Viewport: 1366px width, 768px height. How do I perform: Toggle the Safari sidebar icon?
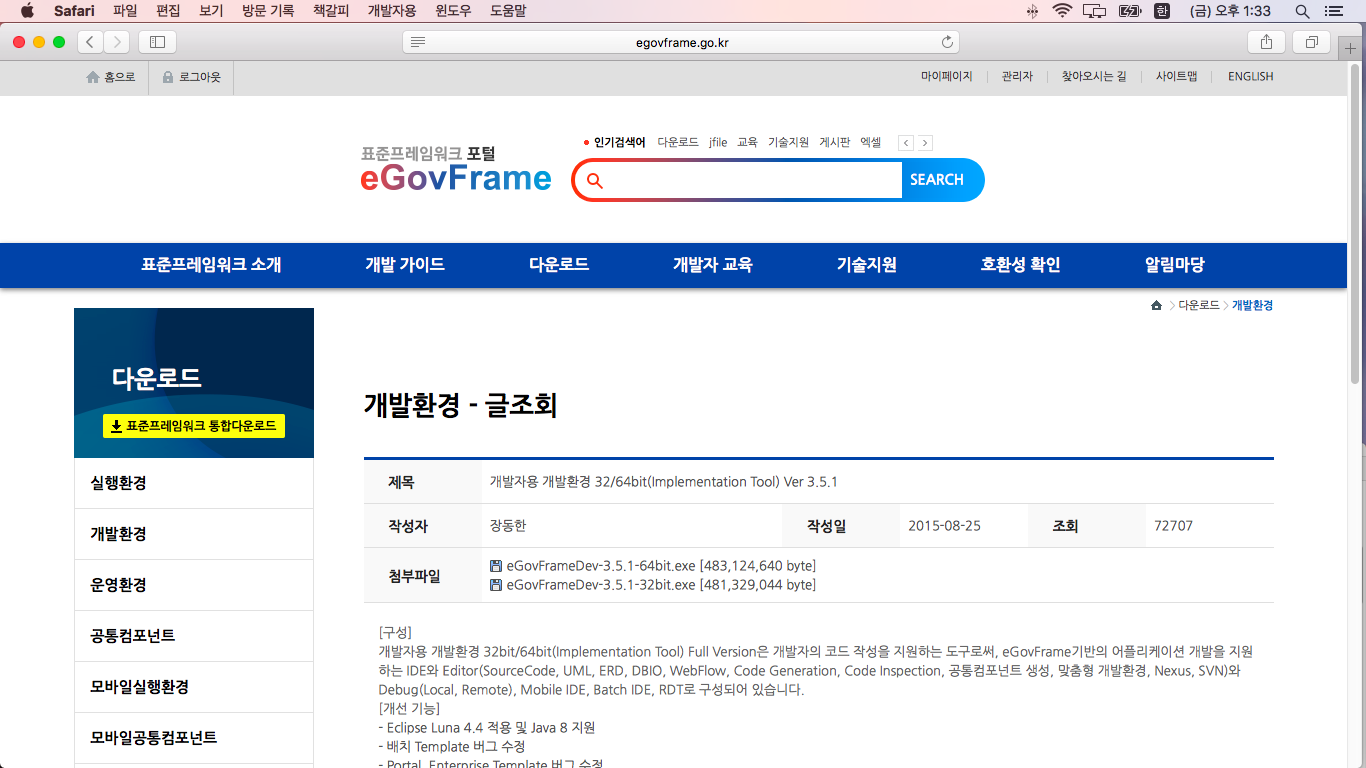tap(157, 42)
